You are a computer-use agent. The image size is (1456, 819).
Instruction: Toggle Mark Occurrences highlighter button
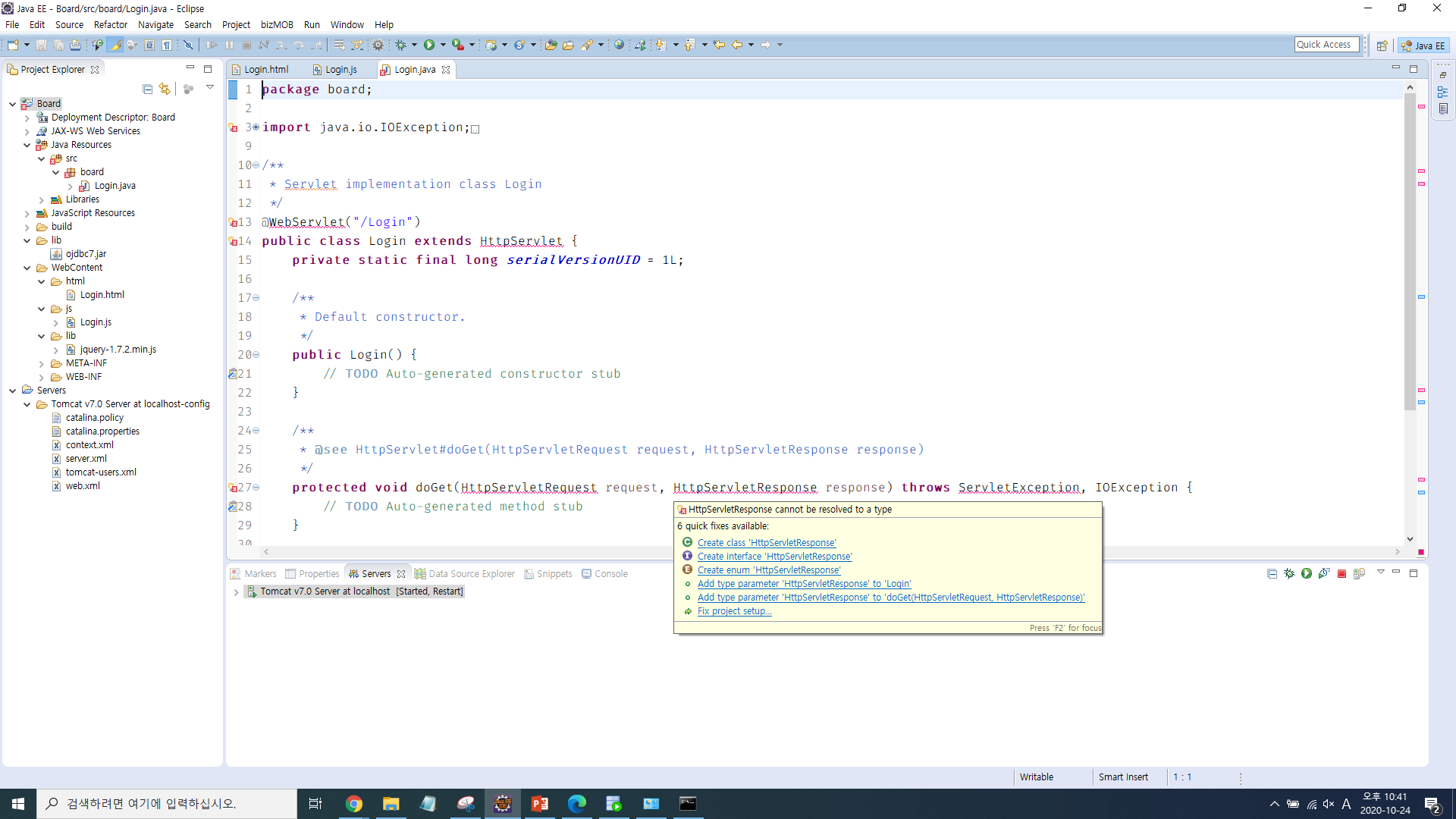115,45
